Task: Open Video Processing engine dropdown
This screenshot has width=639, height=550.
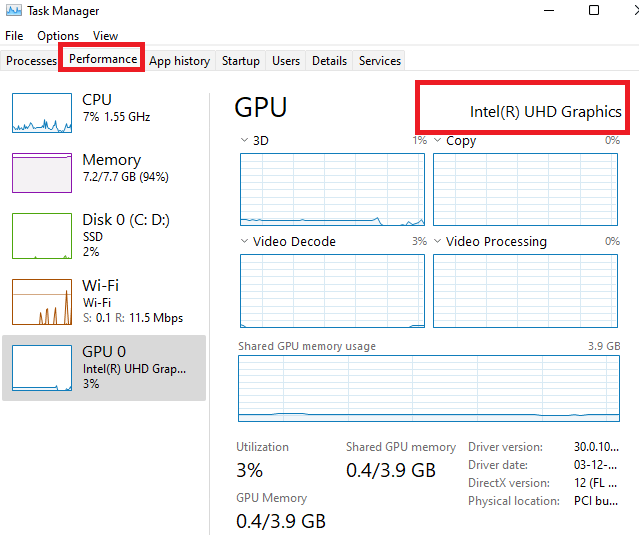Action: [438, 242]
